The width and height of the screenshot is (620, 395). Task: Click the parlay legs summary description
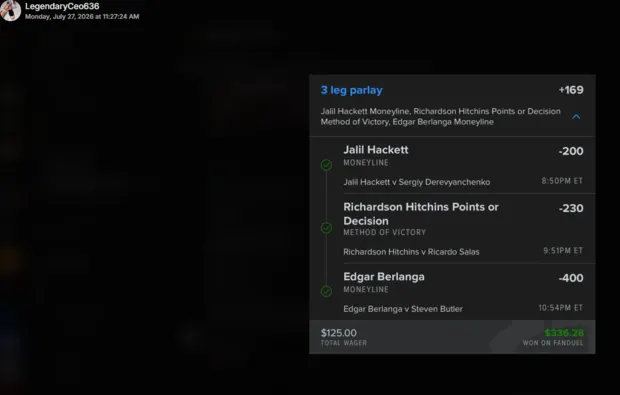click(x=440, y=117)
